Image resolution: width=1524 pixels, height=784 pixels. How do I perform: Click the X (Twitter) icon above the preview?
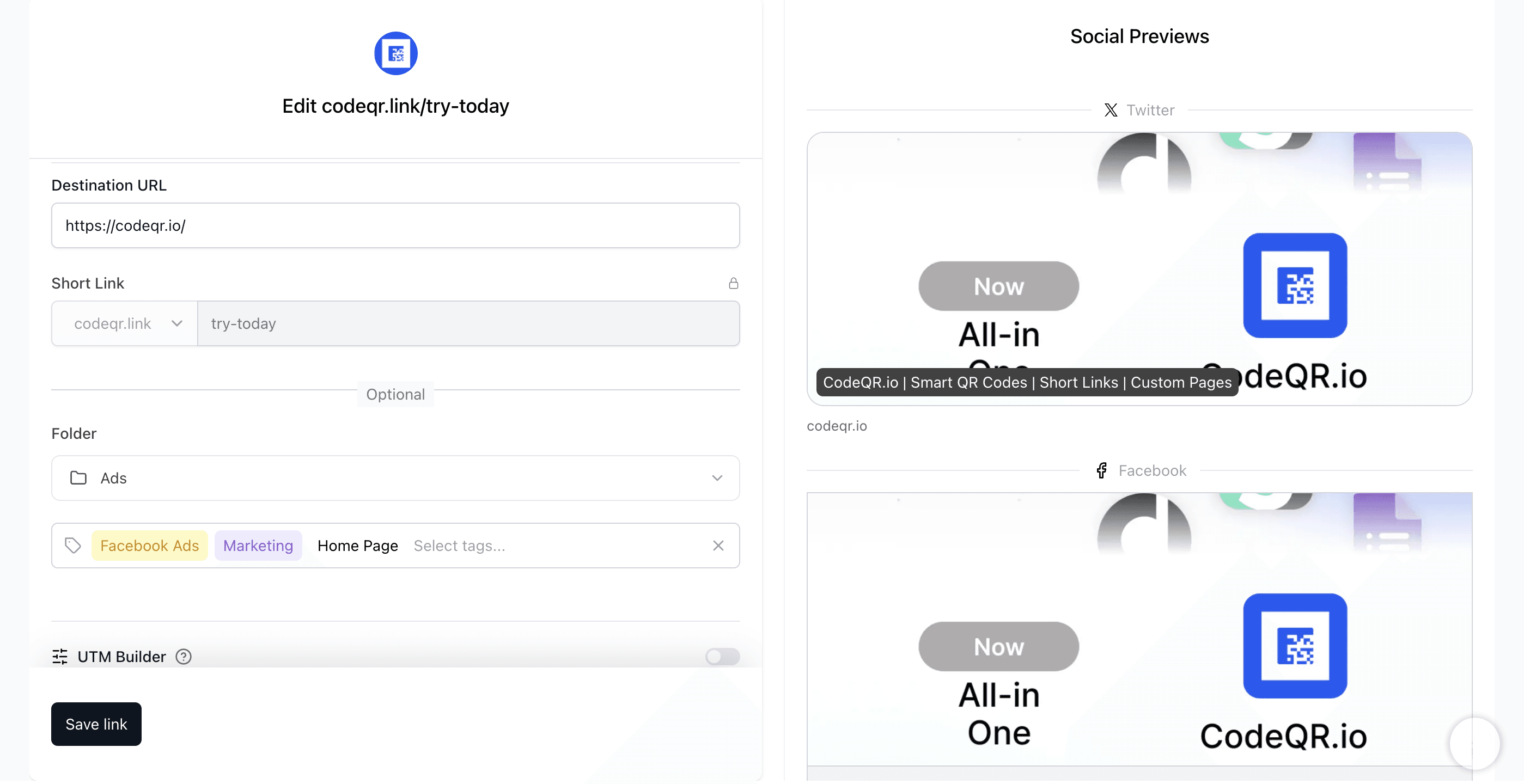1111,110
